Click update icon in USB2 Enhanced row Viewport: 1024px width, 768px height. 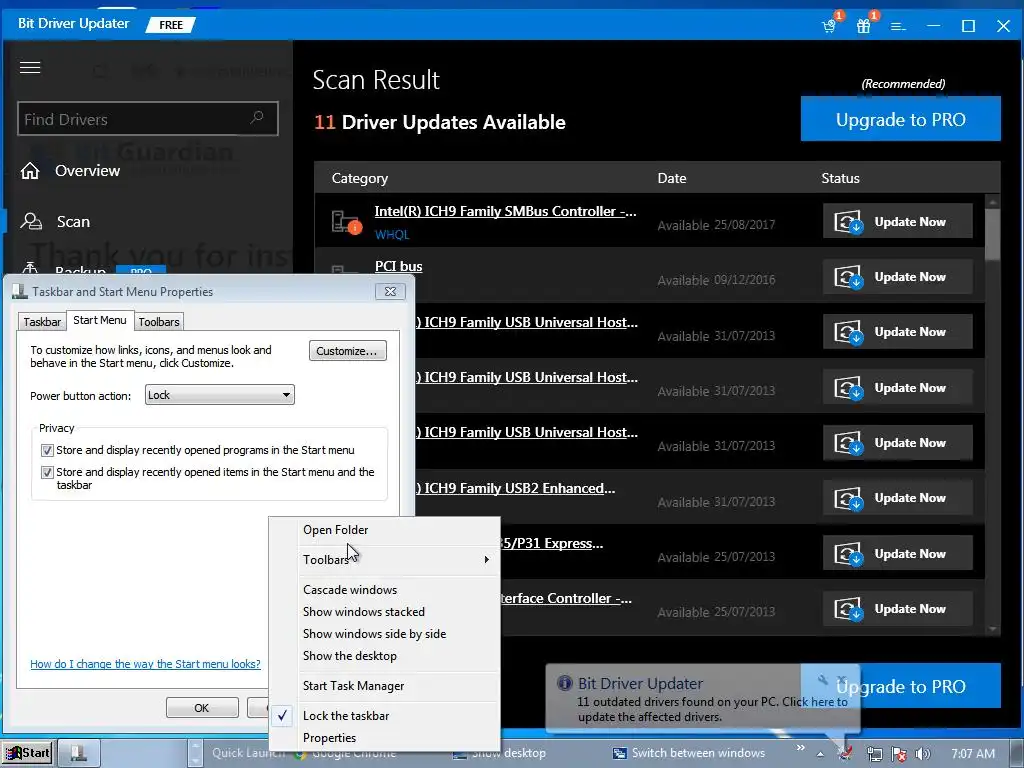(x=848, y=498)
